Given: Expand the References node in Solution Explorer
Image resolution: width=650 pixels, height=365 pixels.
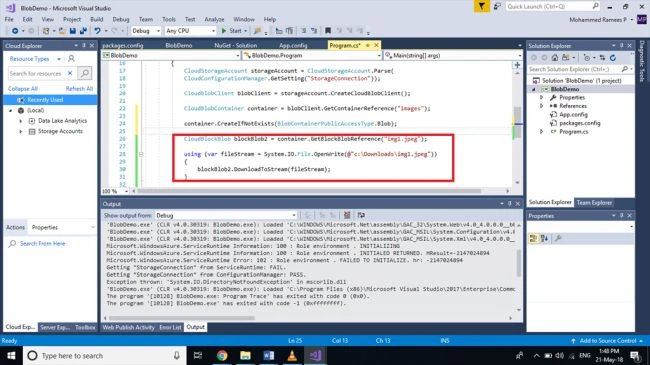Looking at the screenshot, I should (541, 106).
